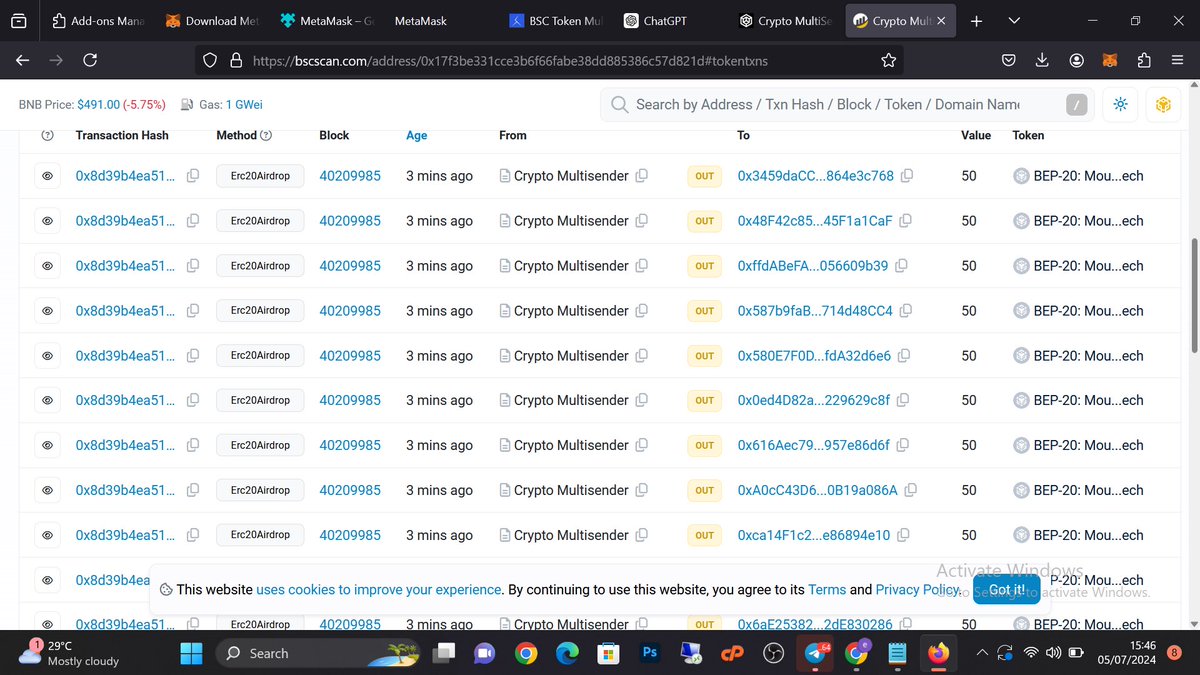Click the Method column help icon

click(x=266, y=135)
